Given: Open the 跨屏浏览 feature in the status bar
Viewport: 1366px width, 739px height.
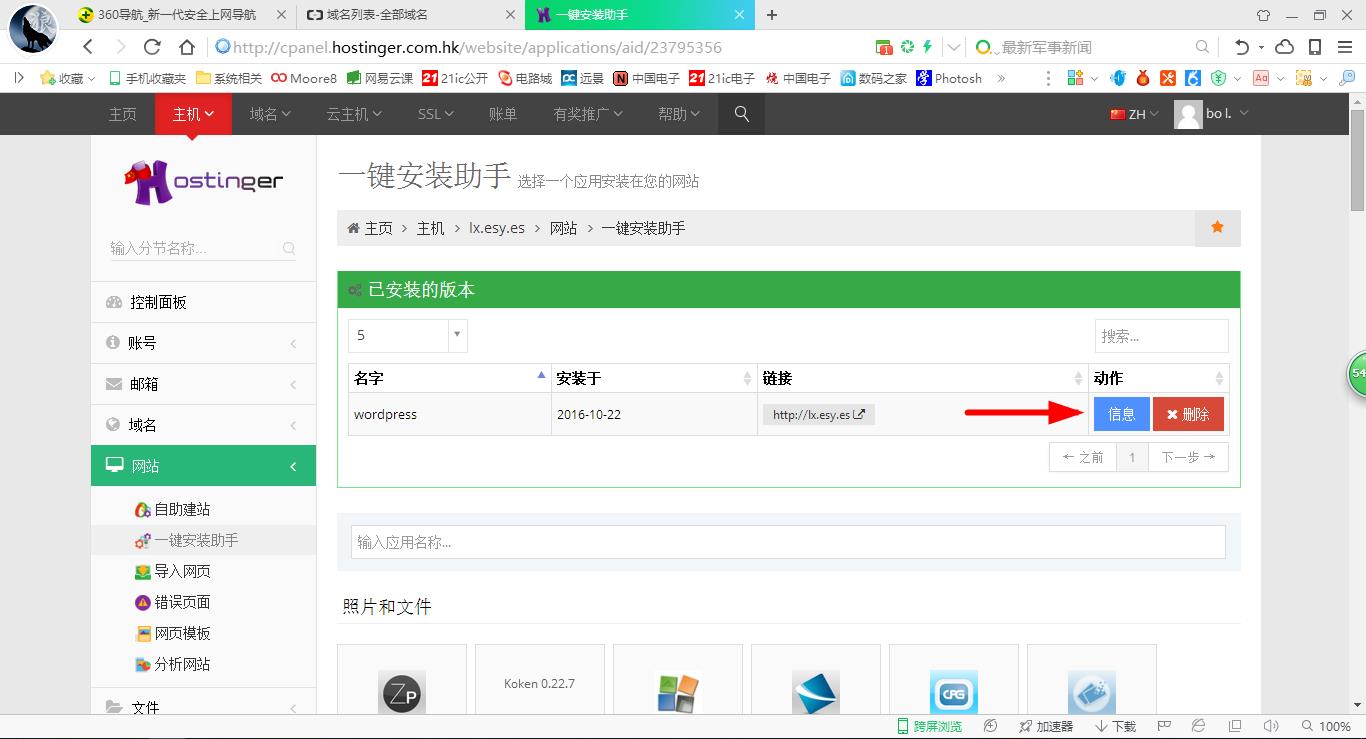Looking at the screenshot, I should [929, 726].
